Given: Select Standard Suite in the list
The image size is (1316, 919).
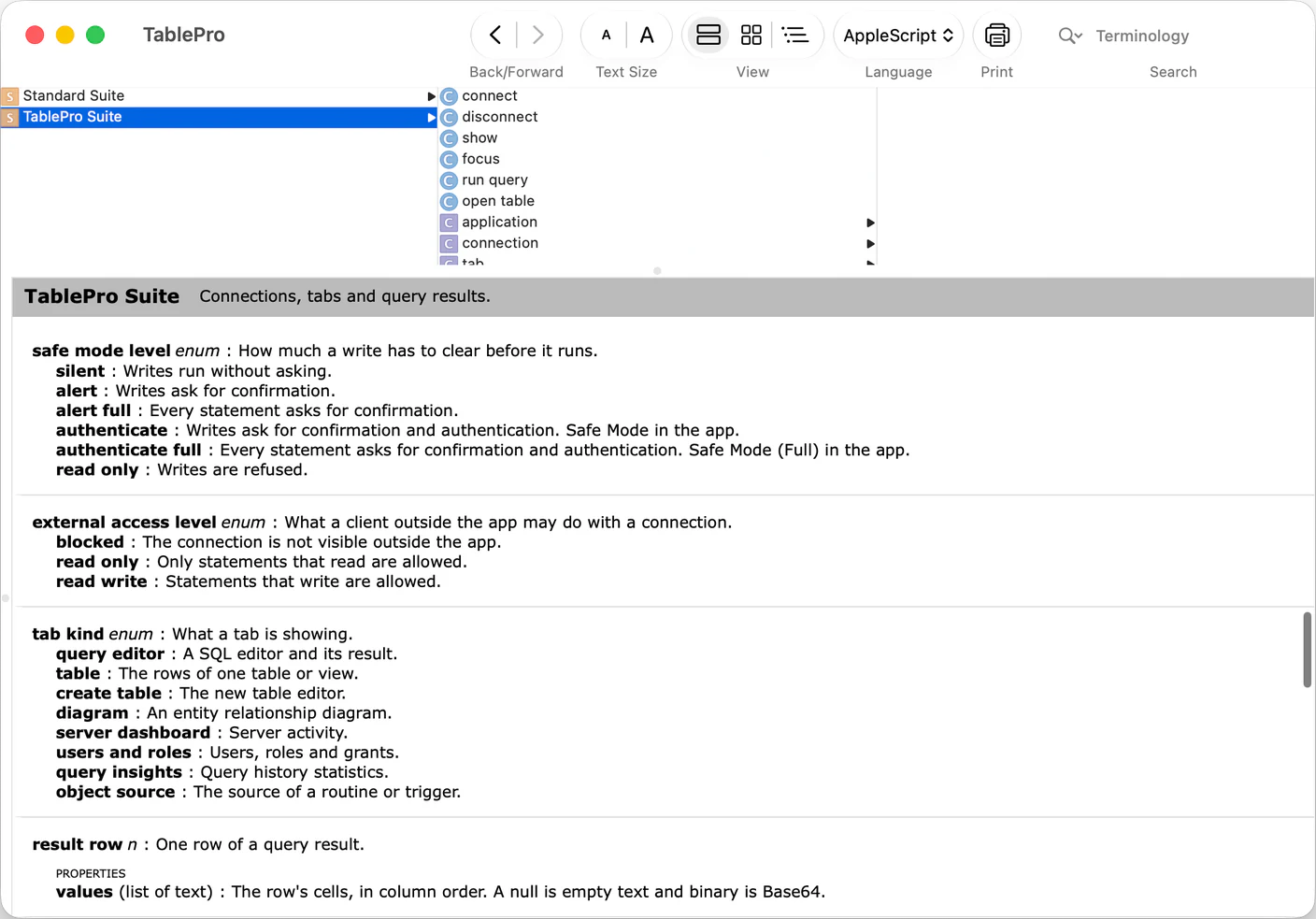Looking at the screenshot, I should (x=219, y=95).
